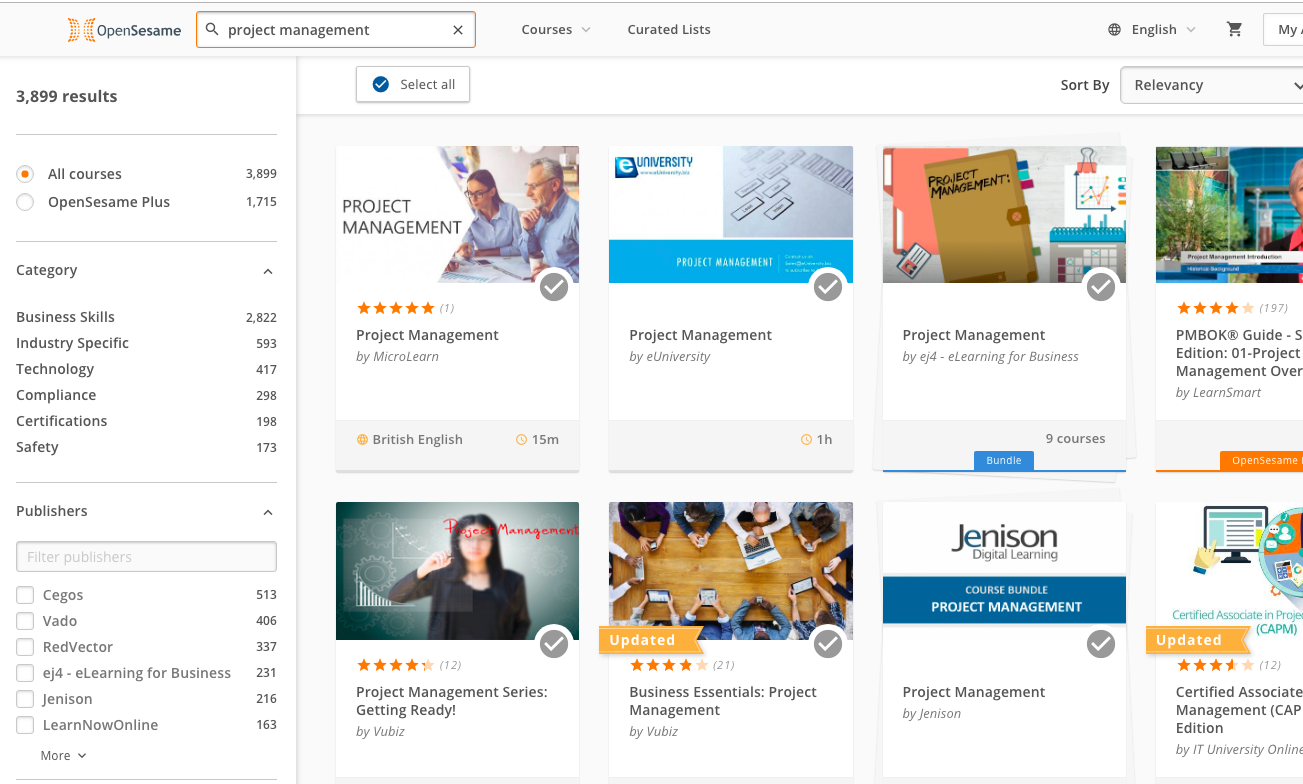
Task: Open Curated Lists page
Action: (x=669, y=30)
